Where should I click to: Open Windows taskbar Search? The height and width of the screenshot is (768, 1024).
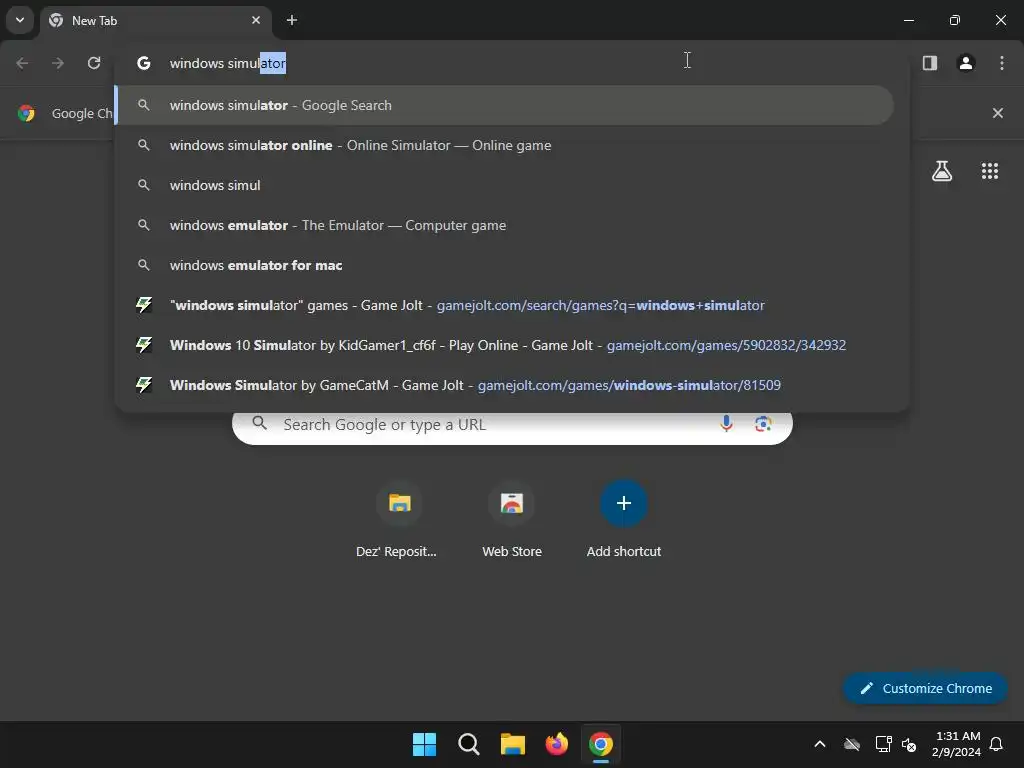click(469, 744)
